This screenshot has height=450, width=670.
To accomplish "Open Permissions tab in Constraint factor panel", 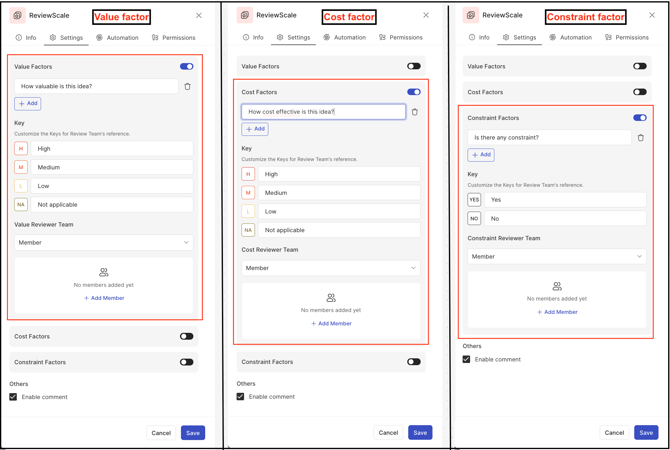I will coord(626,38).
